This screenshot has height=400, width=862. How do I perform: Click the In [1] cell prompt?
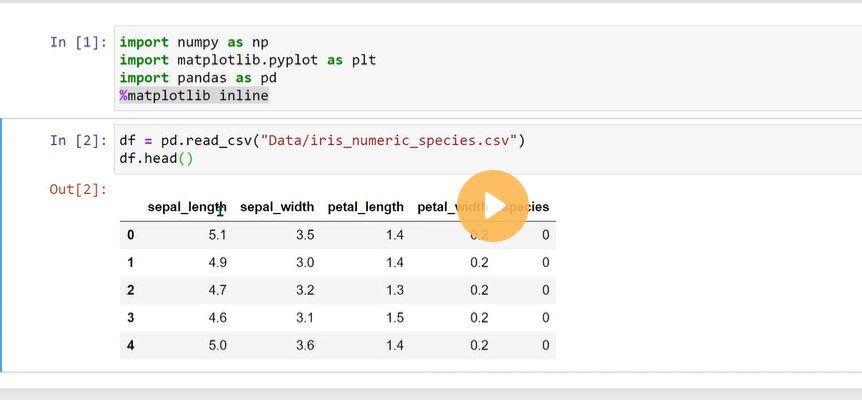79,42
